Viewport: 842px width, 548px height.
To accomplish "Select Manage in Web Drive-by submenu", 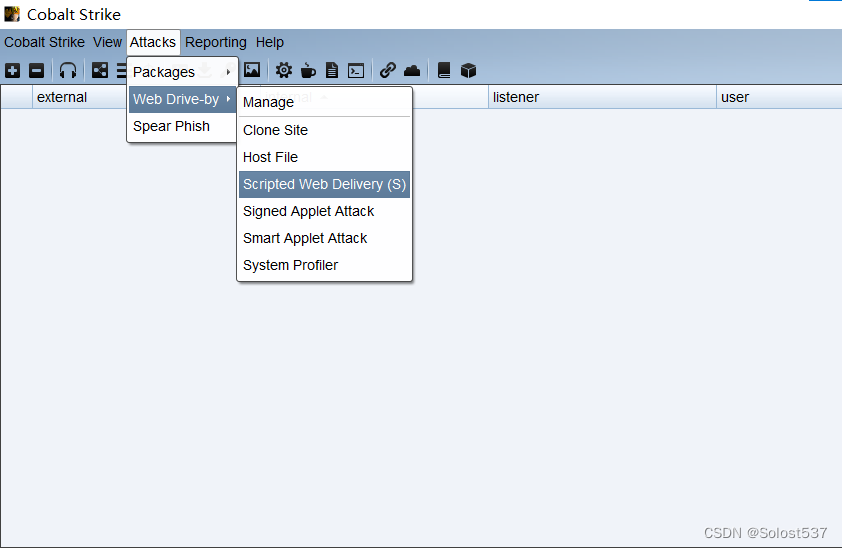I will [324, 102].
